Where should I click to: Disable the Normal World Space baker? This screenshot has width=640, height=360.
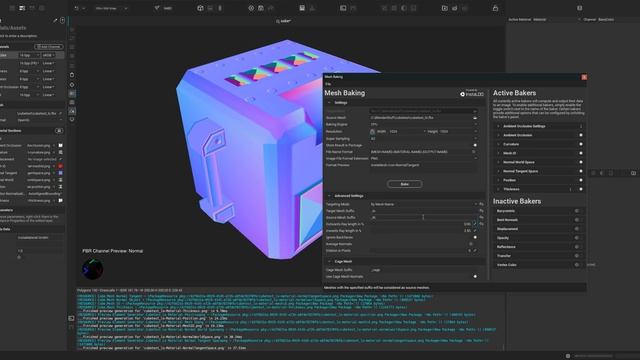point(581,162)
